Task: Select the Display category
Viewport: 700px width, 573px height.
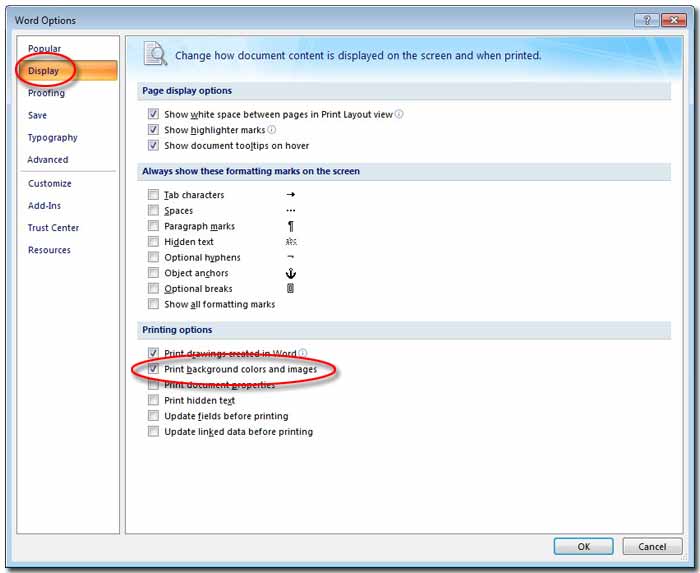Action: pos(68,71)
